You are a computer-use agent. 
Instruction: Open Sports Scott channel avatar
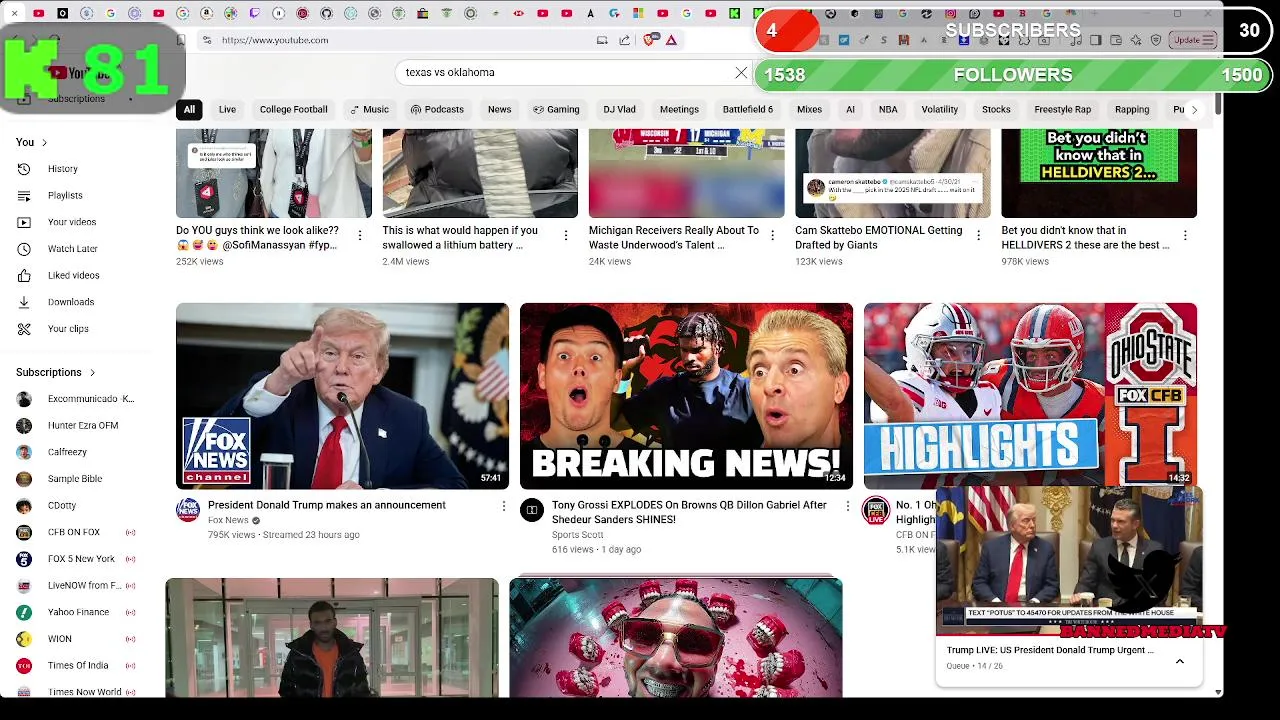[x=532, y=511]
